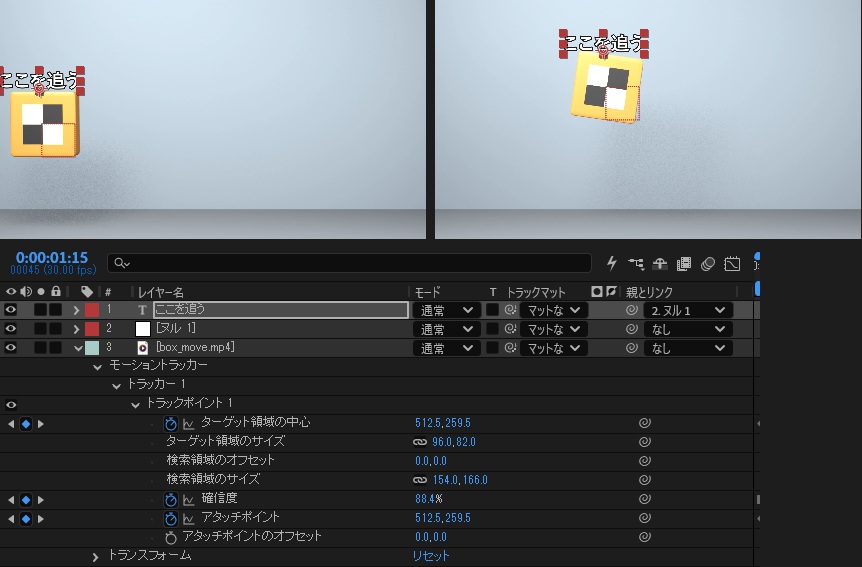Enable motion blur for all layers icon
The image size is (862, 567).
[708, 264]
